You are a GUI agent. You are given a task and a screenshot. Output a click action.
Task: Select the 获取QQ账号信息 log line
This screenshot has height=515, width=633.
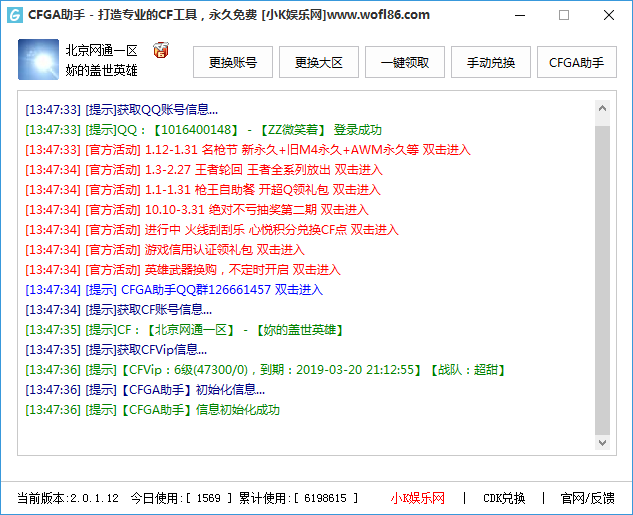122,109
